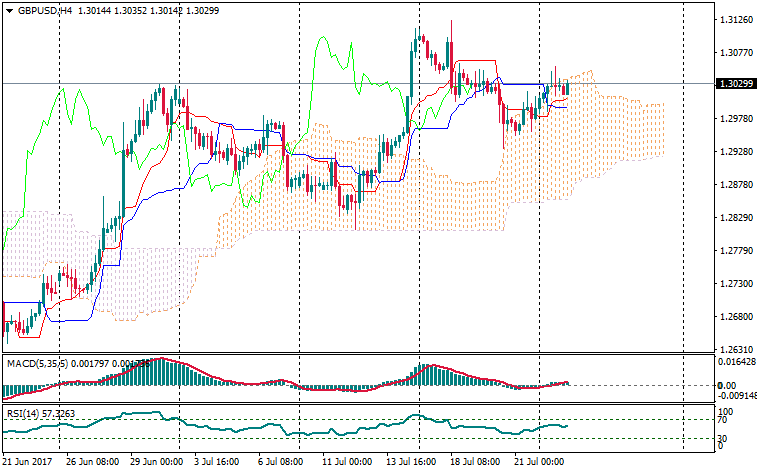Image resolution: width=757 pixels, height=473 pixels.
Task: Click the 1.26800 price axis label
Action: tap(735, 317)
